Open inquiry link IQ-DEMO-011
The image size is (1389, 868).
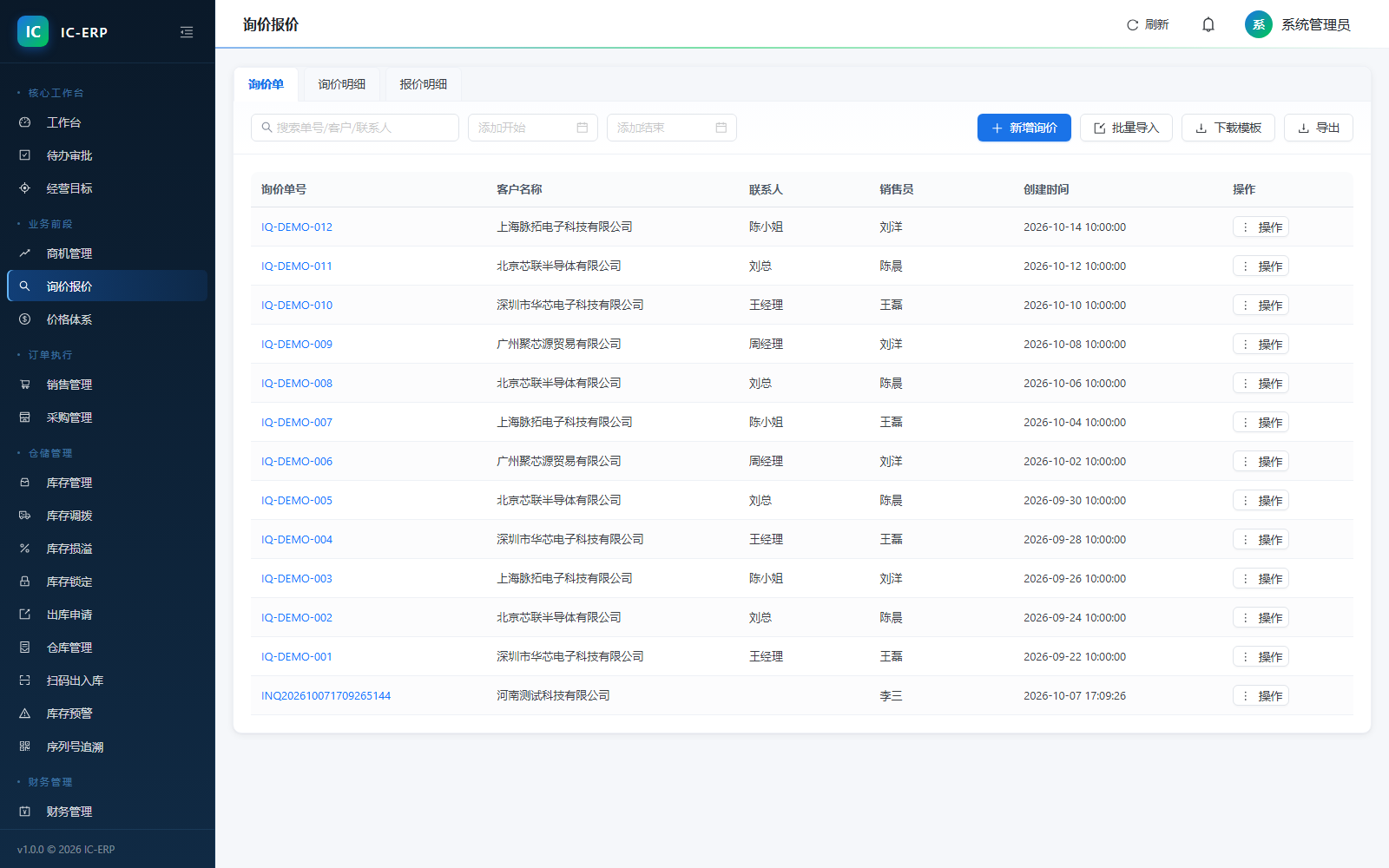(x=297, y=266)
